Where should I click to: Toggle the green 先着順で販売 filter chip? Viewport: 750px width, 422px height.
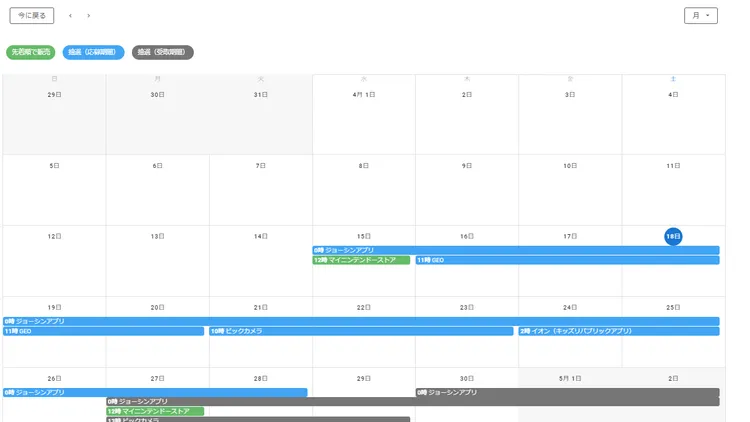pos(31,52)
